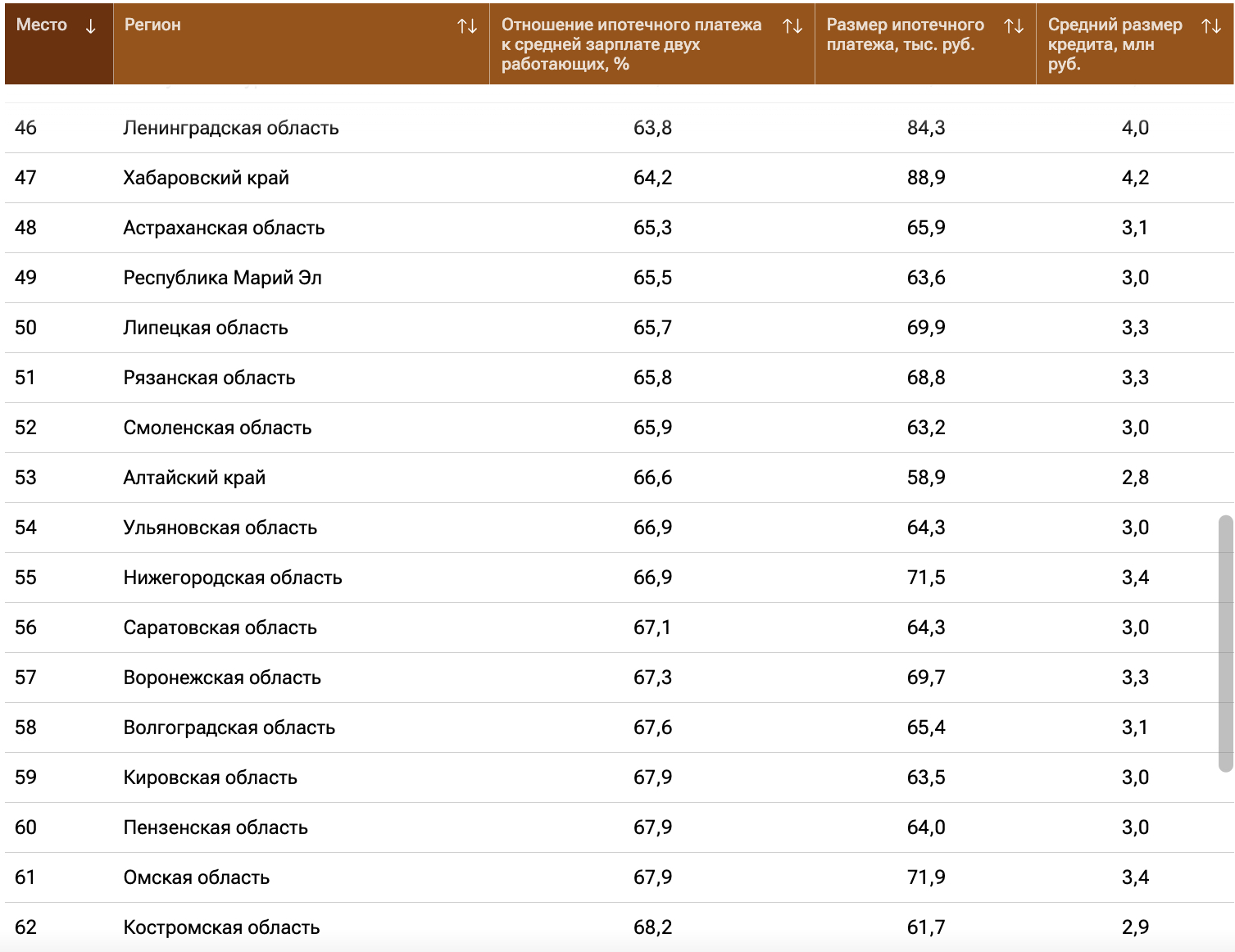The image size is (1235, 952).
Task: Click the Воронежская область region name
Action: click(x=222, y=678)
